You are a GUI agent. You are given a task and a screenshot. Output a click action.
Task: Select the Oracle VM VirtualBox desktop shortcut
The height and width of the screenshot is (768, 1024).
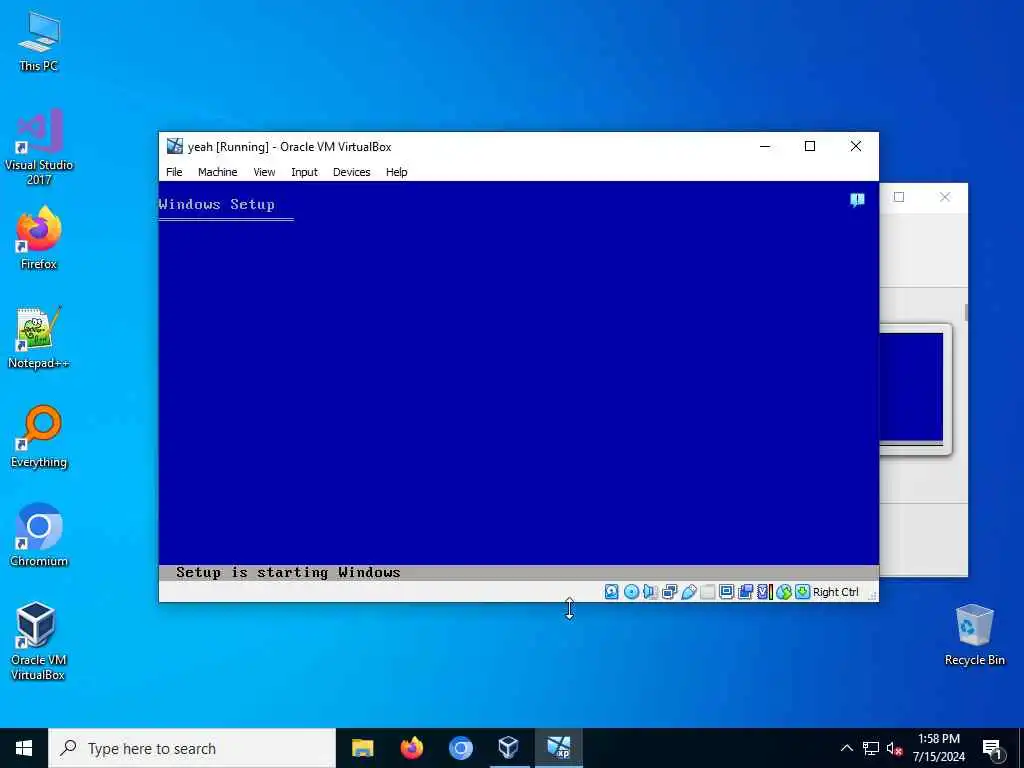[x=39, y=641]
